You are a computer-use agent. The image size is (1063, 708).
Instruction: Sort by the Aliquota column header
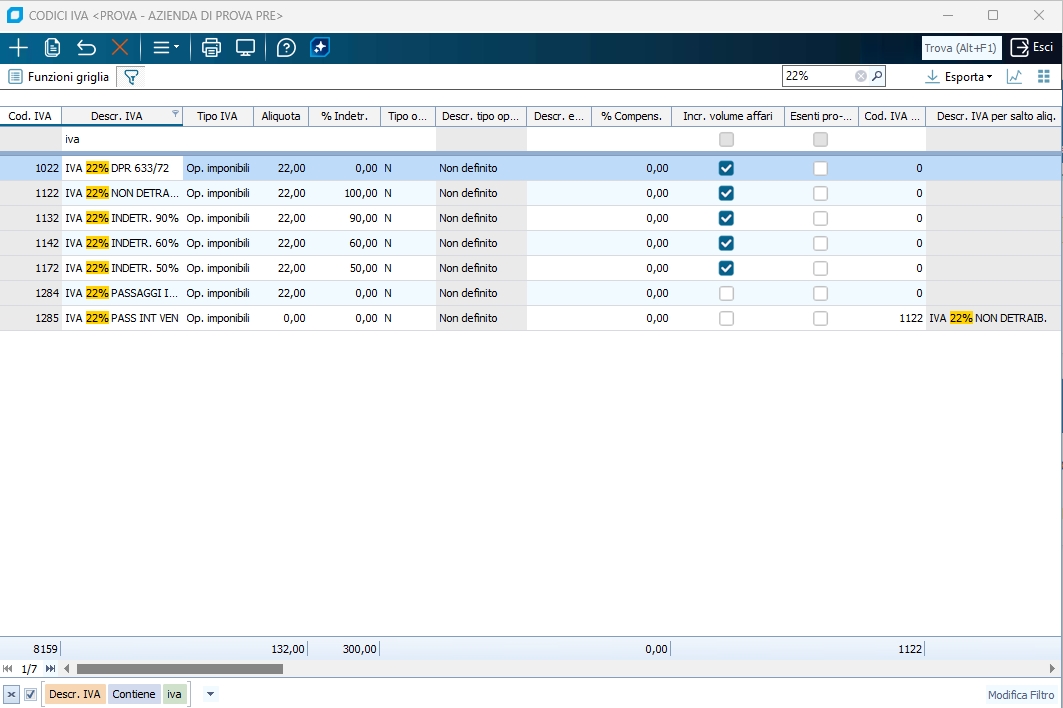click(x=280, y=116)
